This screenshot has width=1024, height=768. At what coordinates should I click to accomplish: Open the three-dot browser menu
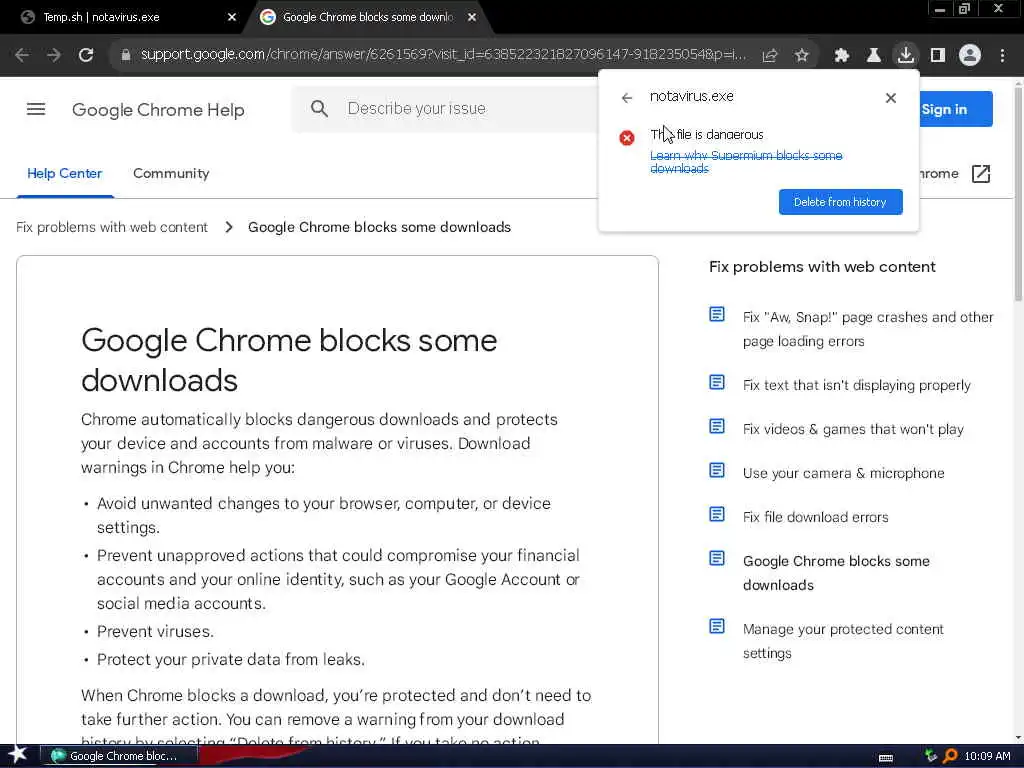tap(1002, 56)
